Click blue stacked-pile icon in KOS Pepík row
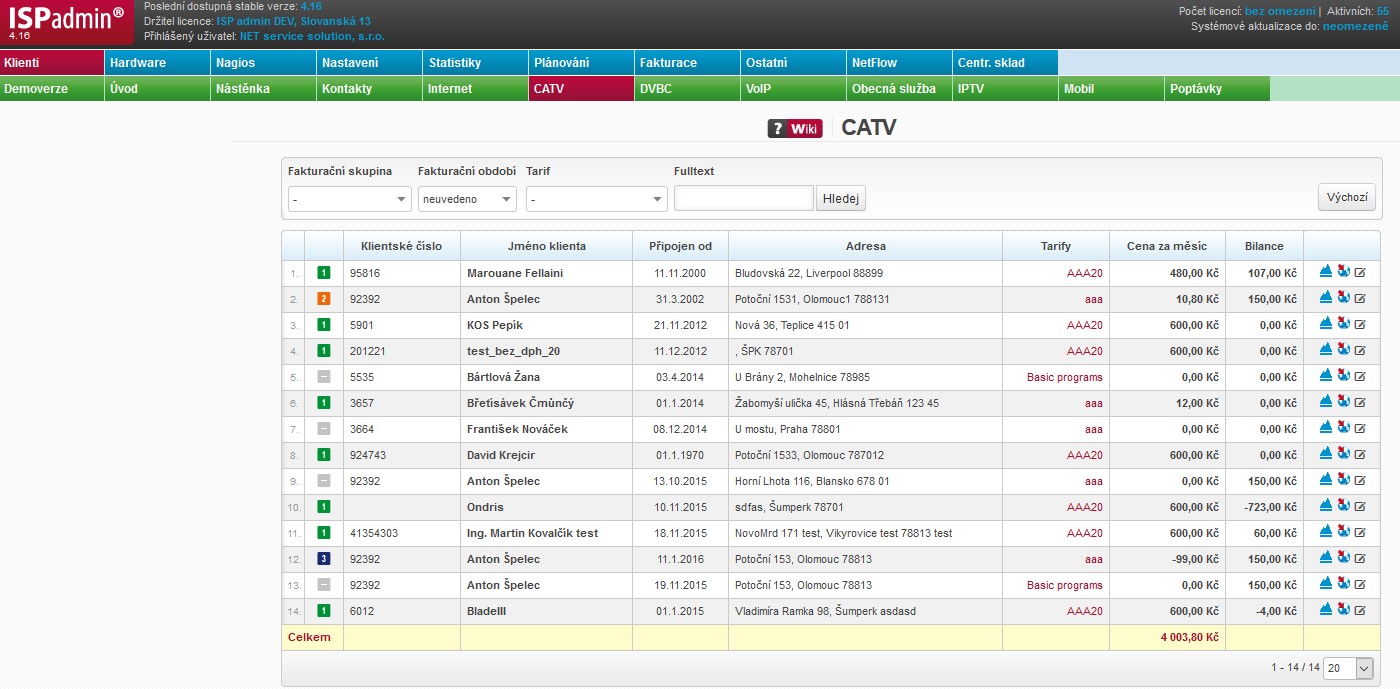The height and width of the screenshot is (689, 1400). coord(1326,324)
